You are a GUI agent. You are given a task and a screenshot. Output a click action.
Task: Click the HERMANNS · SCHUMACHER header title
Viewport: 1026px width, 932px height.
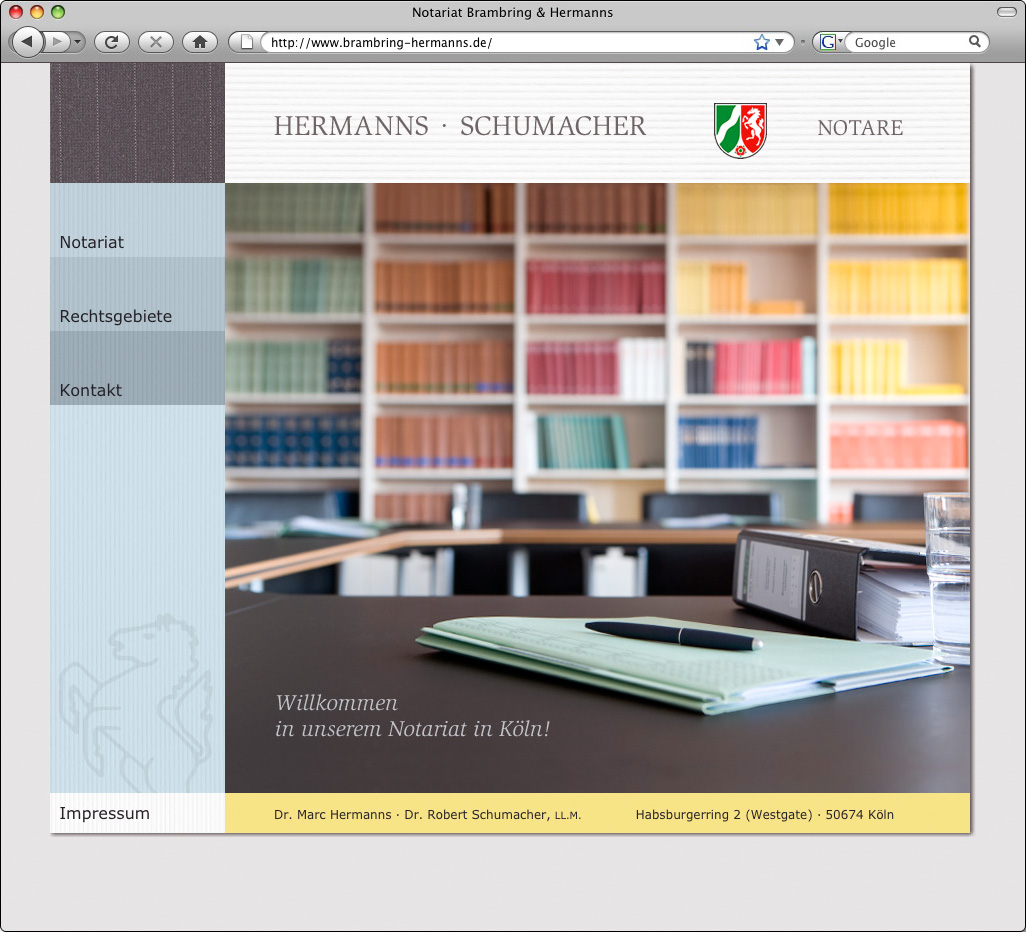point(460,127)
